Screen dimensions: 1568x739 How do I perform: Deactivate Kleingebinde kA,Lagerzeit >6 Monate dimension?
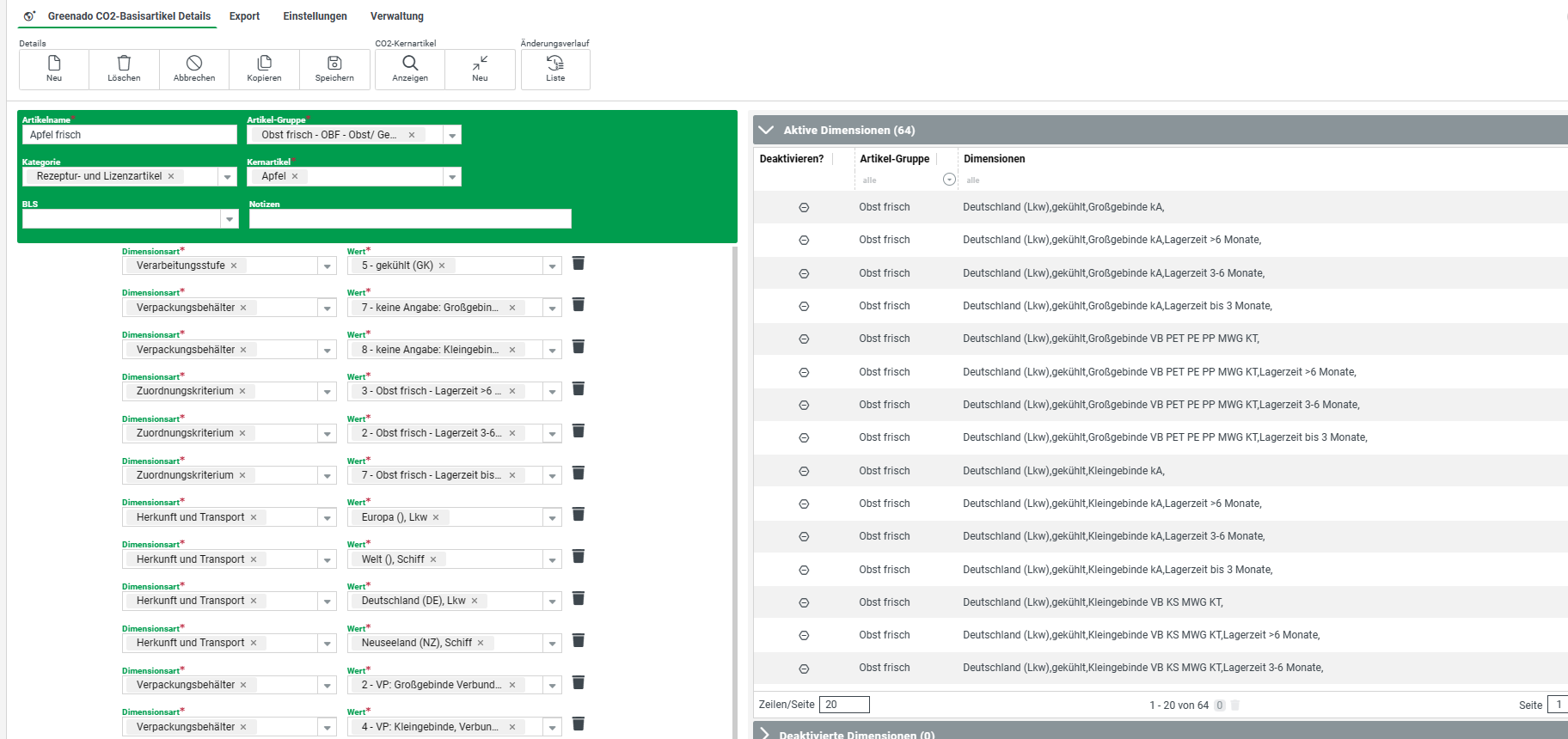tap(804, 504)
